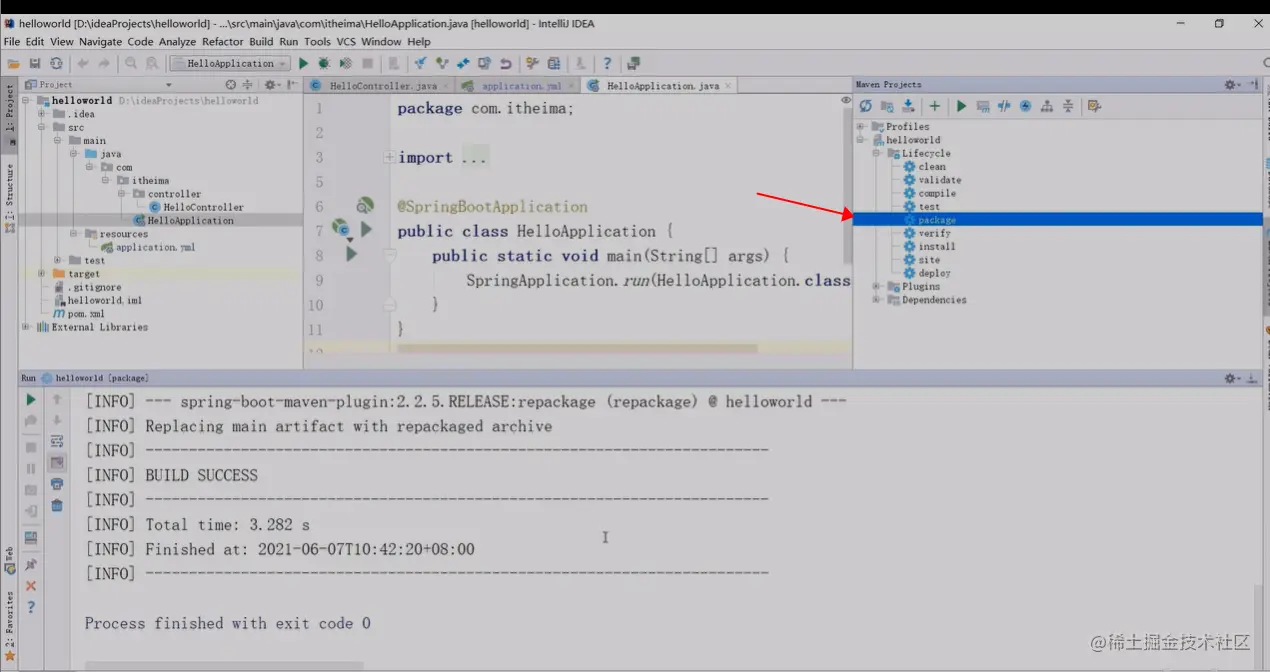Toggle Skip Tests mode icon in Maven panel
Image resolution: width=1270 pixels, height=672 pixels.
tap(1025, 106)
